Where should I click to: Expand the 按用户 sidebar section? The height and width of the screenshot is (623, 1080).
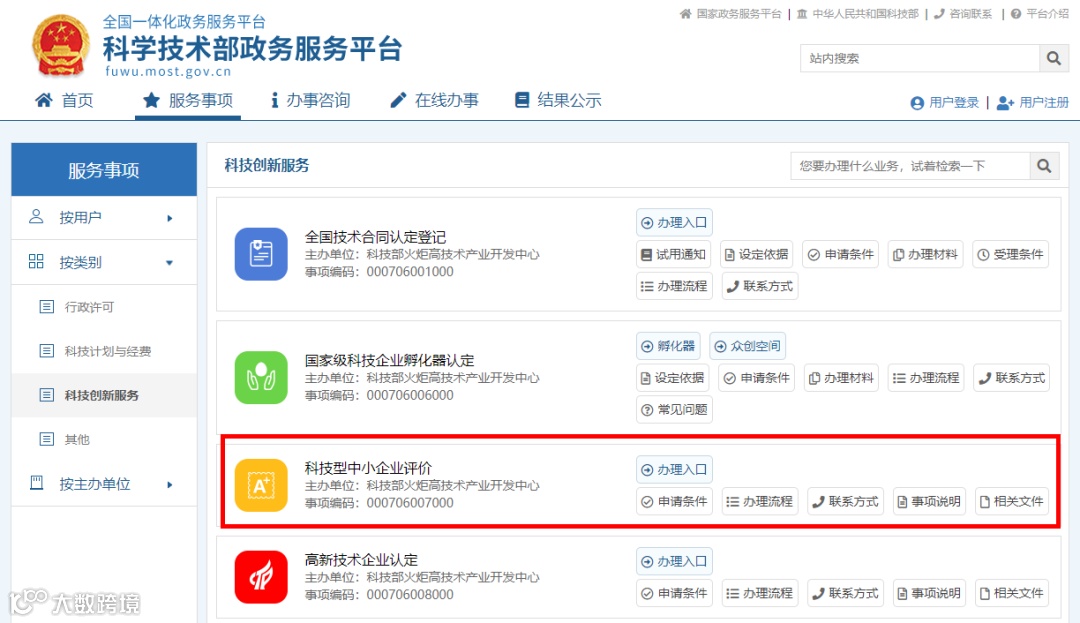104,218
